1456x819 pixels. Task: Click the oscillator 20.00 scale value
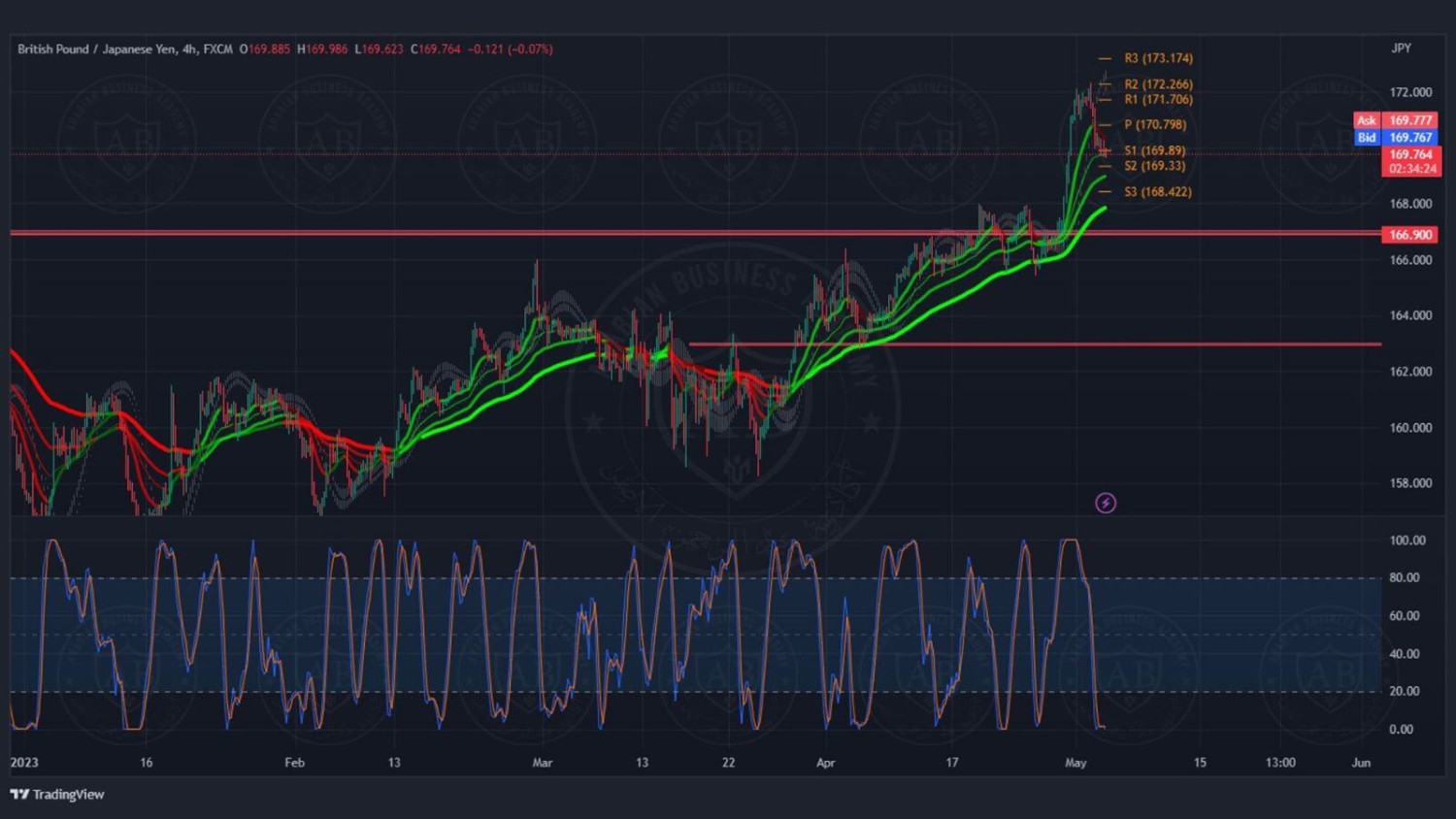pyautogui.click(x=1405, y=692)
